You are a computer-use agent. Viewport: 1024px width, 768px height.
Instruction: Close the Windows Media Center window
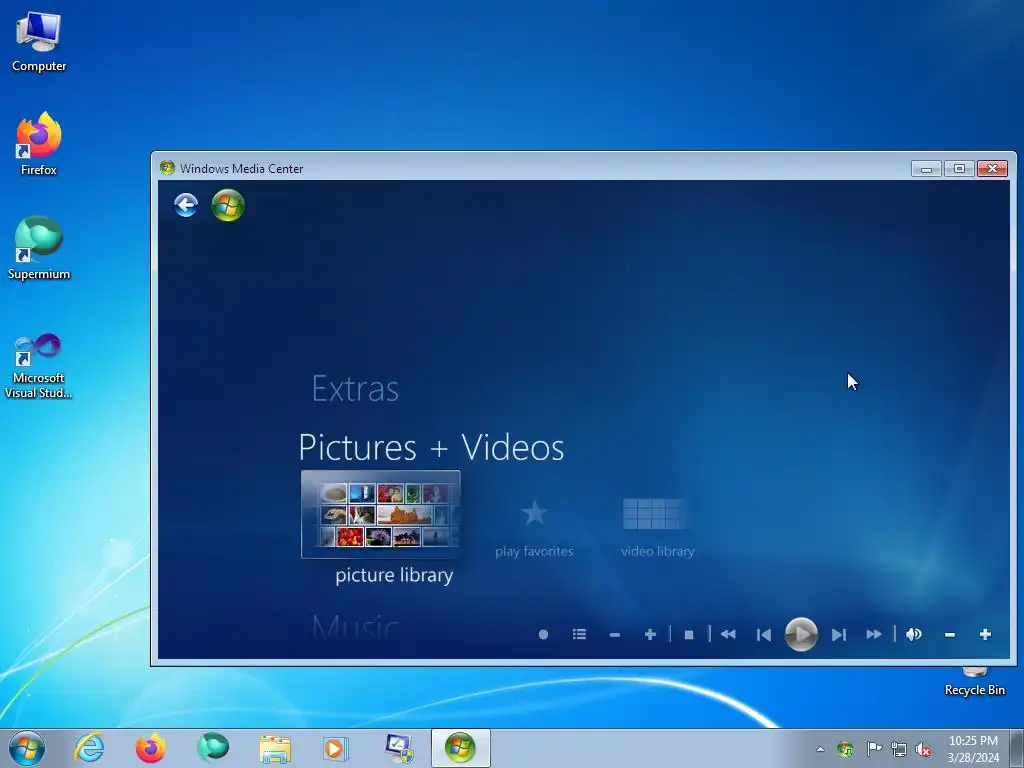(993, 168)
